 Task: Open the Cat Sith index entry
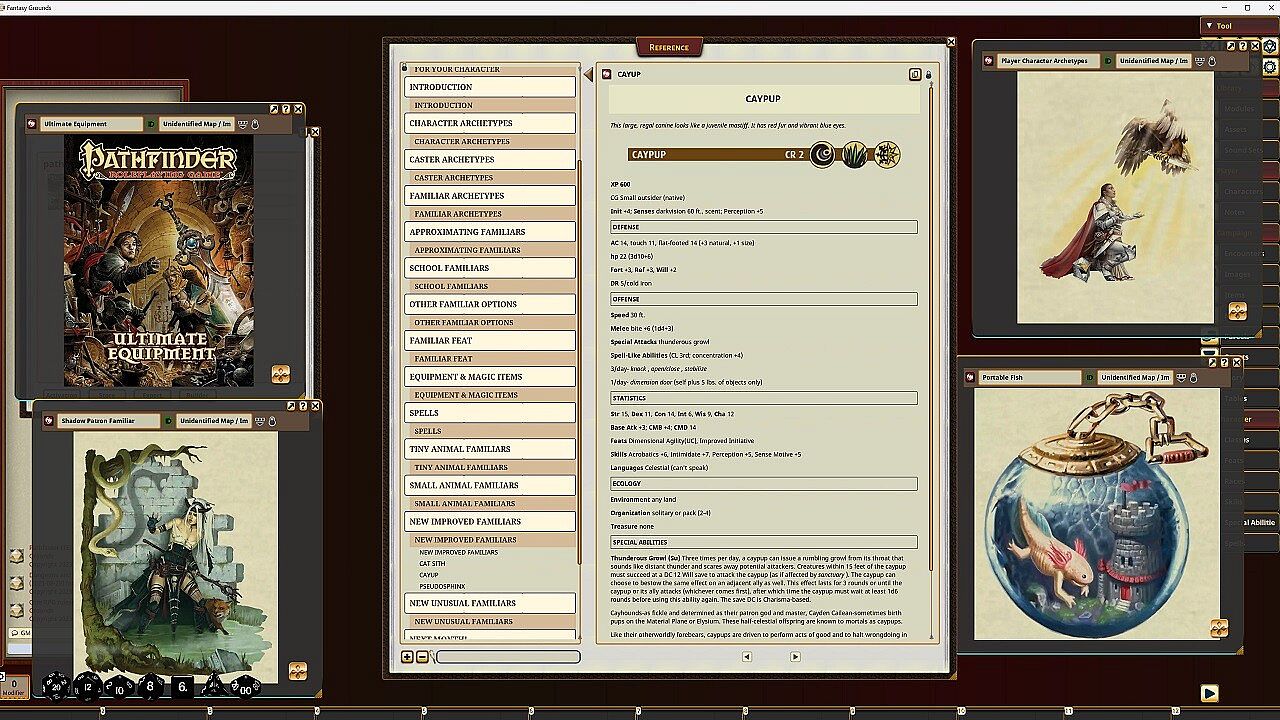click(x=432, y=564)
